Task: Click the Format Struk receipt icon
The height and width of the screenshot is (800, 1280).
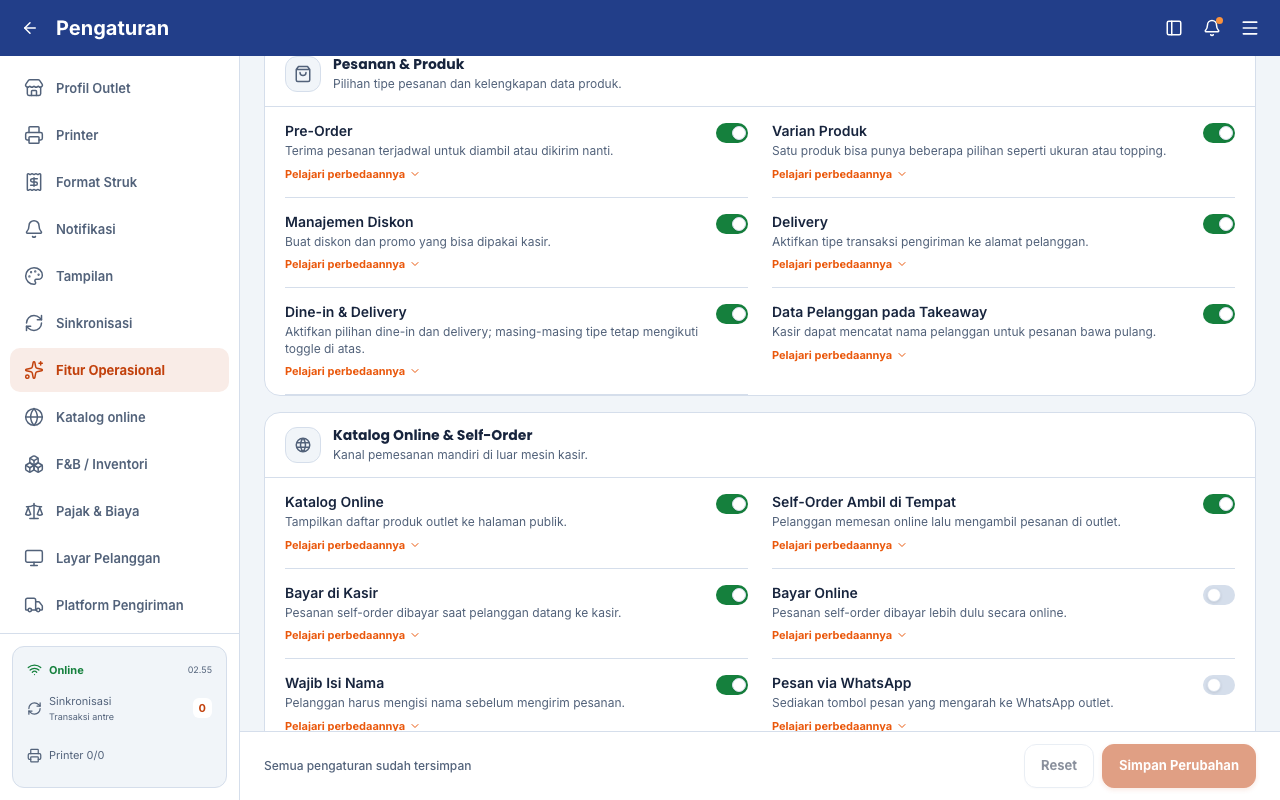Action: click(34, 182)
